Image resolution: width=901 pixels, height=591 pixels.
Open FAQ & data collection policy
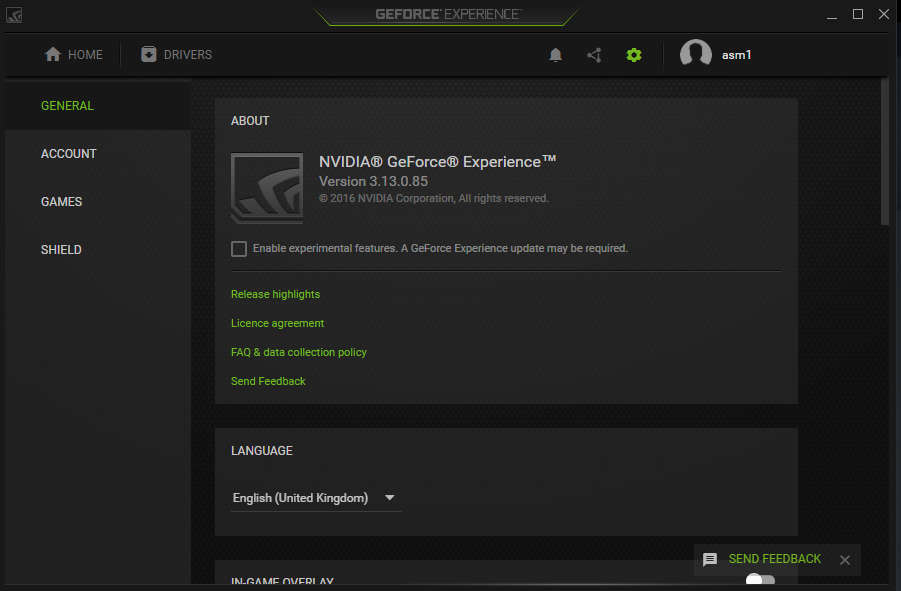click(299, 352)
